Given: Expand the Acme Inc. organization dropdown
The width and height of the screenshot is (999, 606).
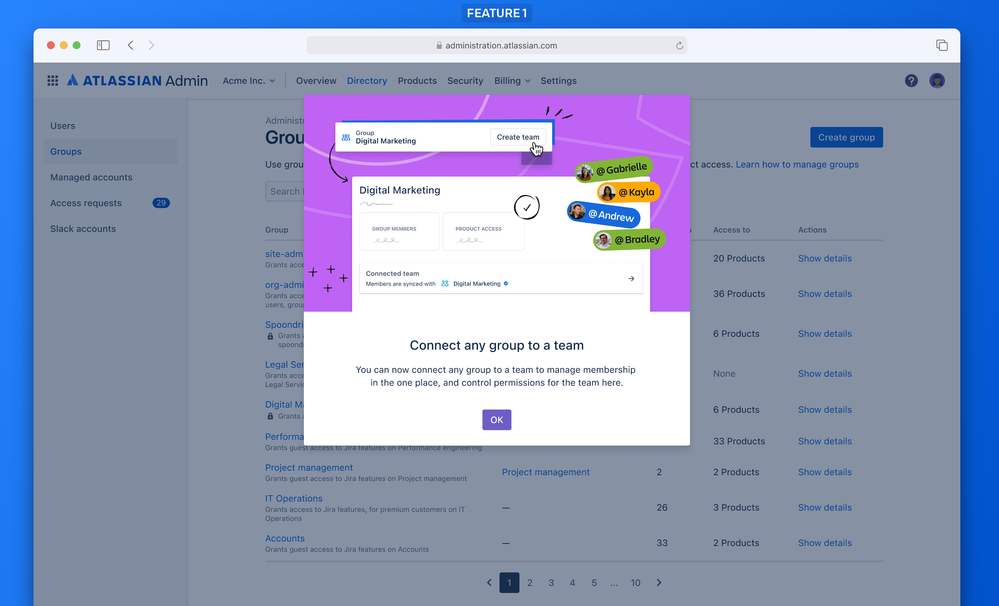Looking at the screenshot, I should [249, 81].
